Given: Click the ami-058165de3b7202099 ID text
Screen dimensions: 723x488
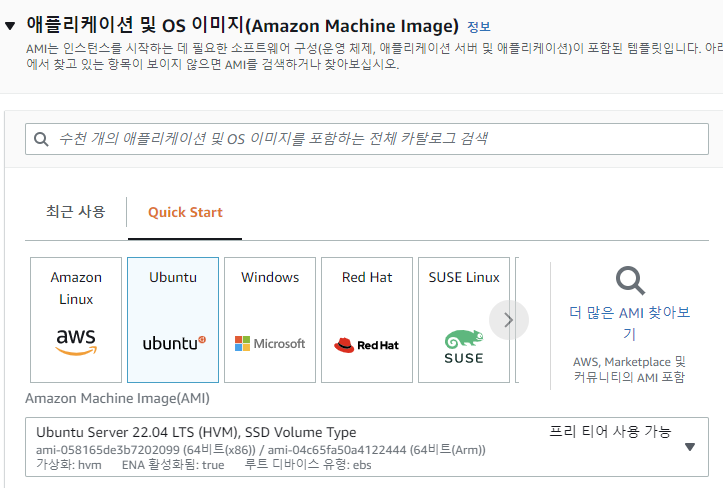Looking at the screenshot, I should coord(108,450).
